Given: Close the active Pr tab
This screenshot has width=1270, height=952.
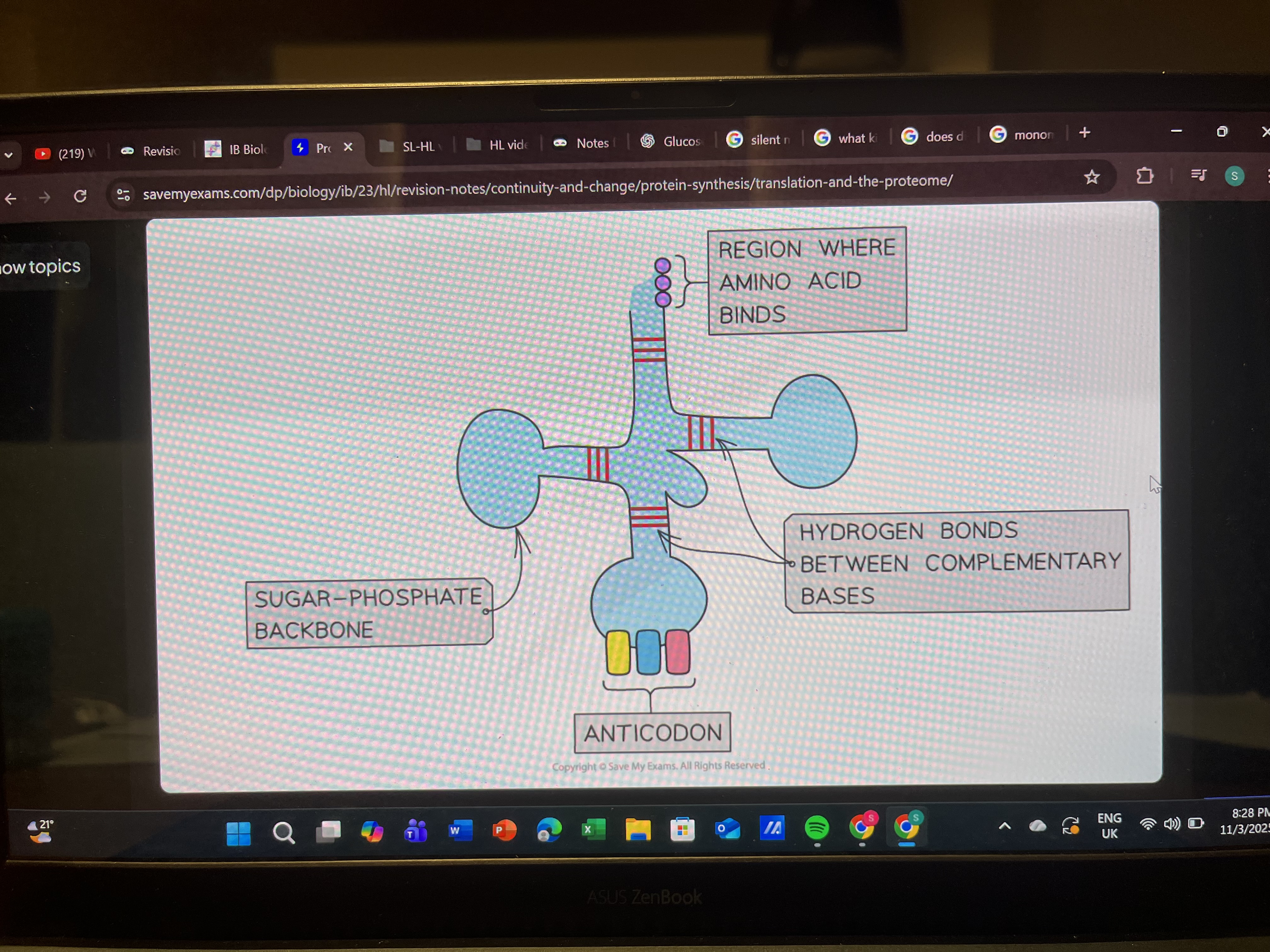Looking at the screenshot, I should click(348, 147).
